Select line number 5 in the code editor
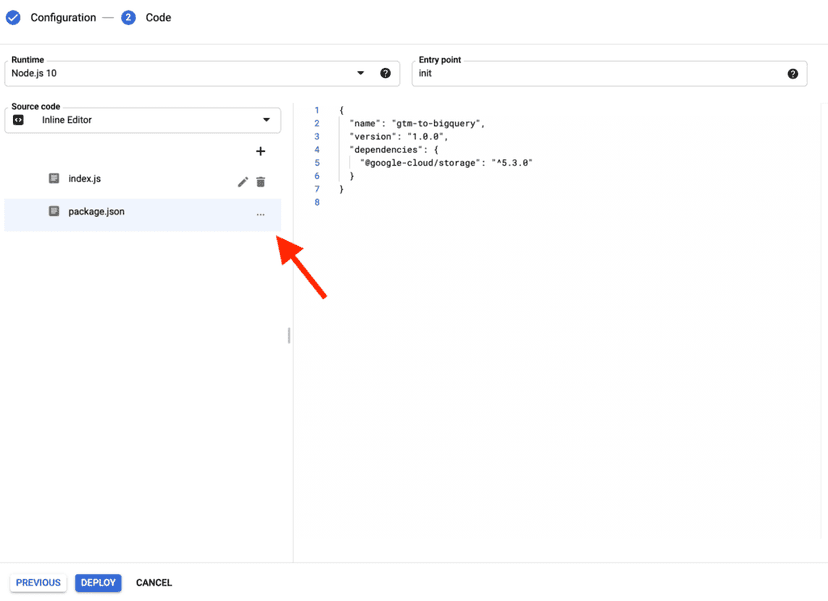 317,162
